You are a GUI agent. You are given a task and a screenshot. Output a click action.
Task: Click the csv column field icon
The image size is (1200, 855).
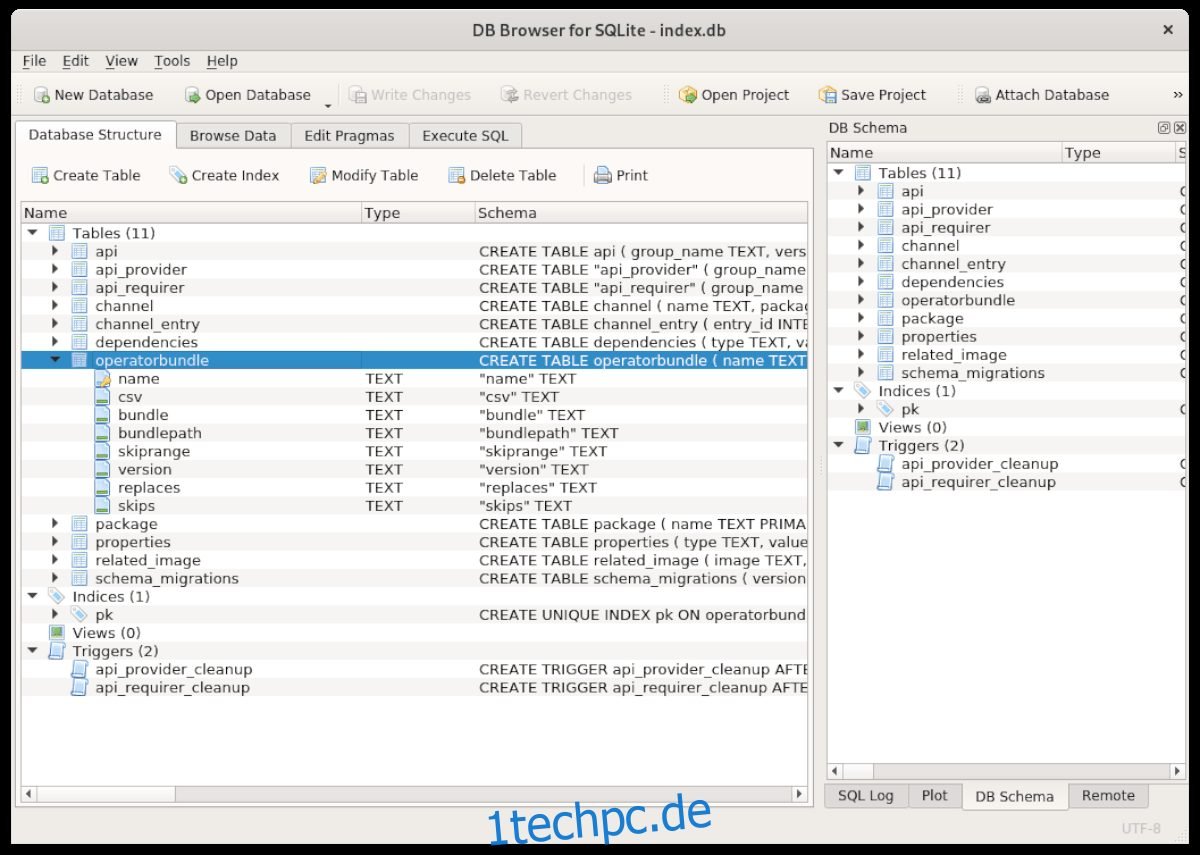(x=102, y=397)
